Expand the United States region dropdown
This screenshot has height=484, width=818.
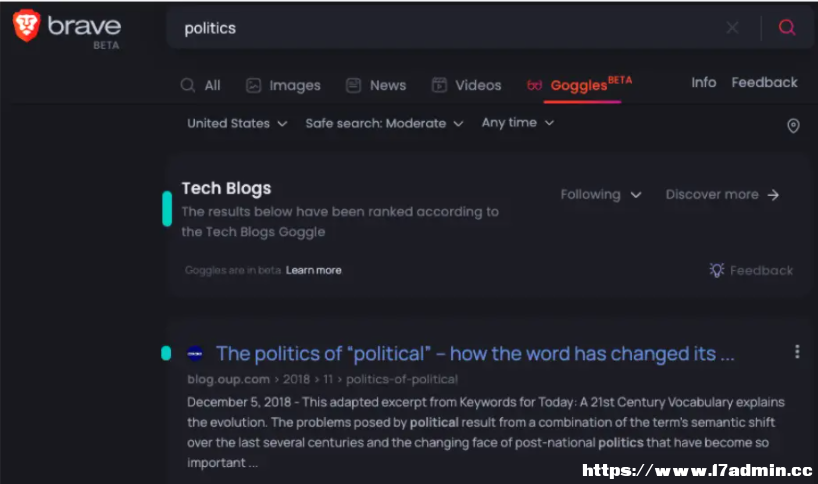click(237, 124)
